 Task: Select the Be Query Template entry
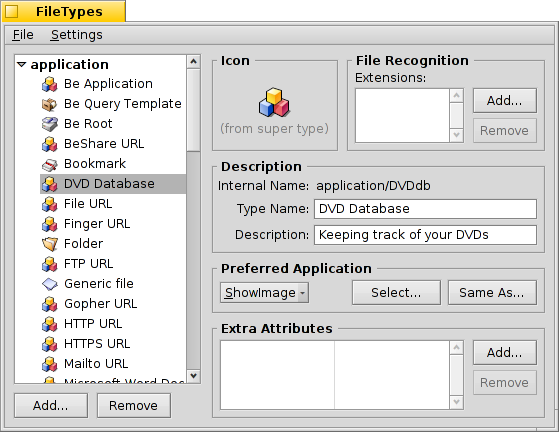[113, 104]
